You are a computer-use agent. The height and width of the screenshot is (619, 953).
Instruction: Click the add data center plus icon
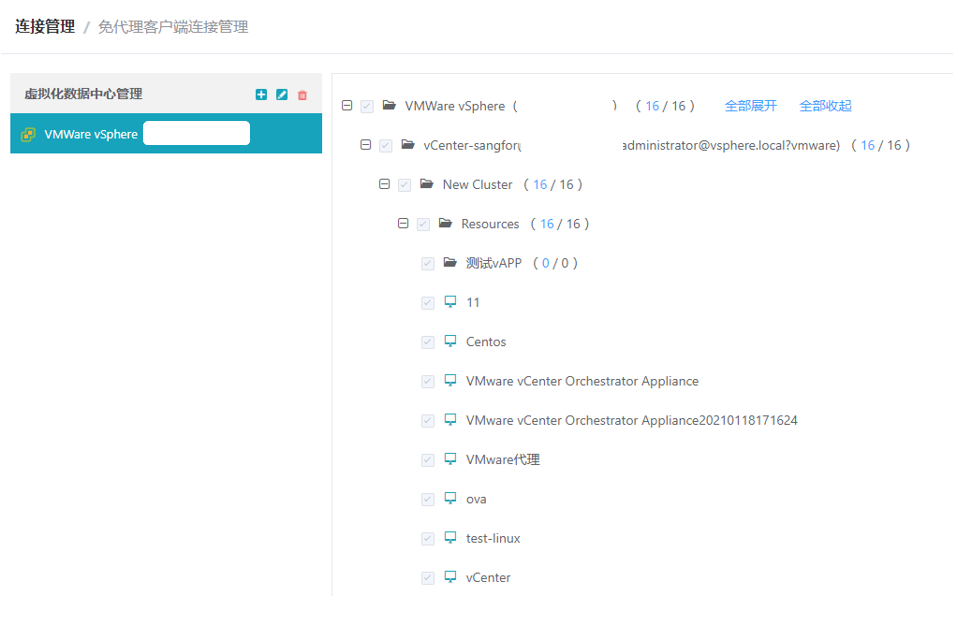pyautogui.click(x=261, y=95)
